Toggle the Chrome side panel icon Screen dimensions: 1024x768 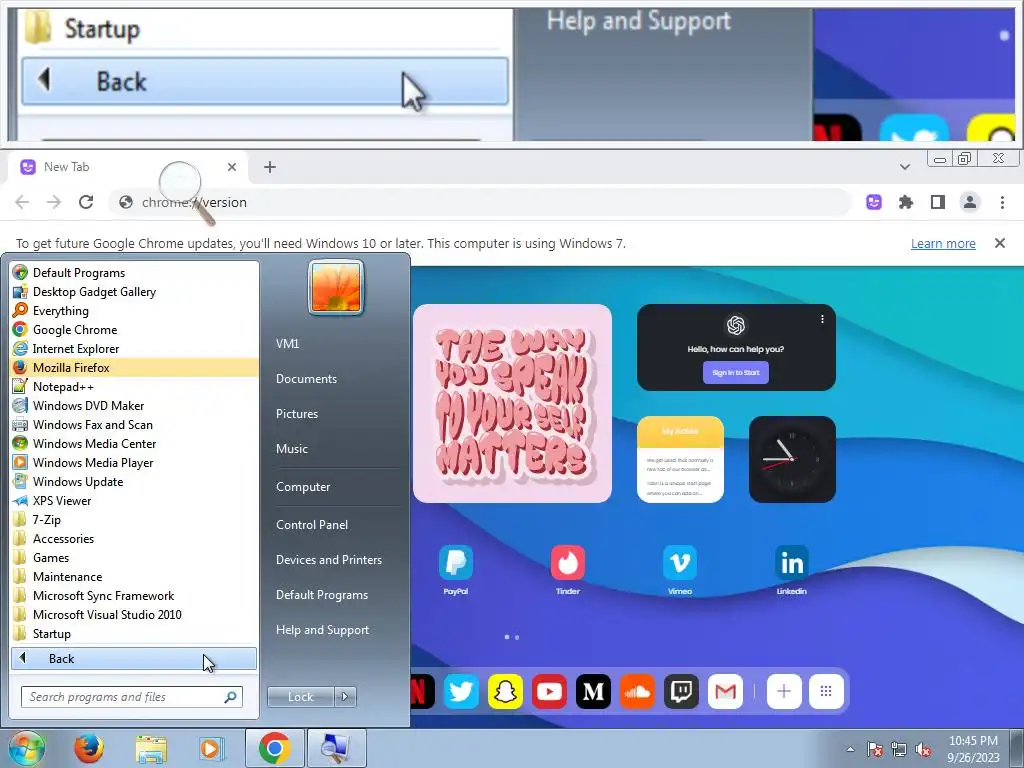point(938,202)
